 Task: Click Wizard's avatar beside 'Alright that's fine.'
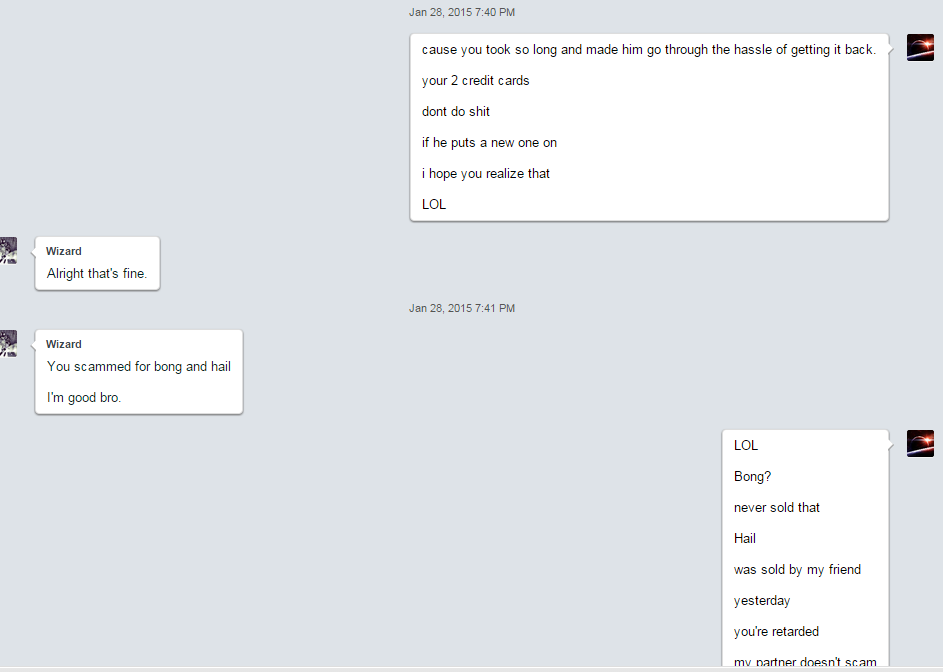[x=8, y=250]
